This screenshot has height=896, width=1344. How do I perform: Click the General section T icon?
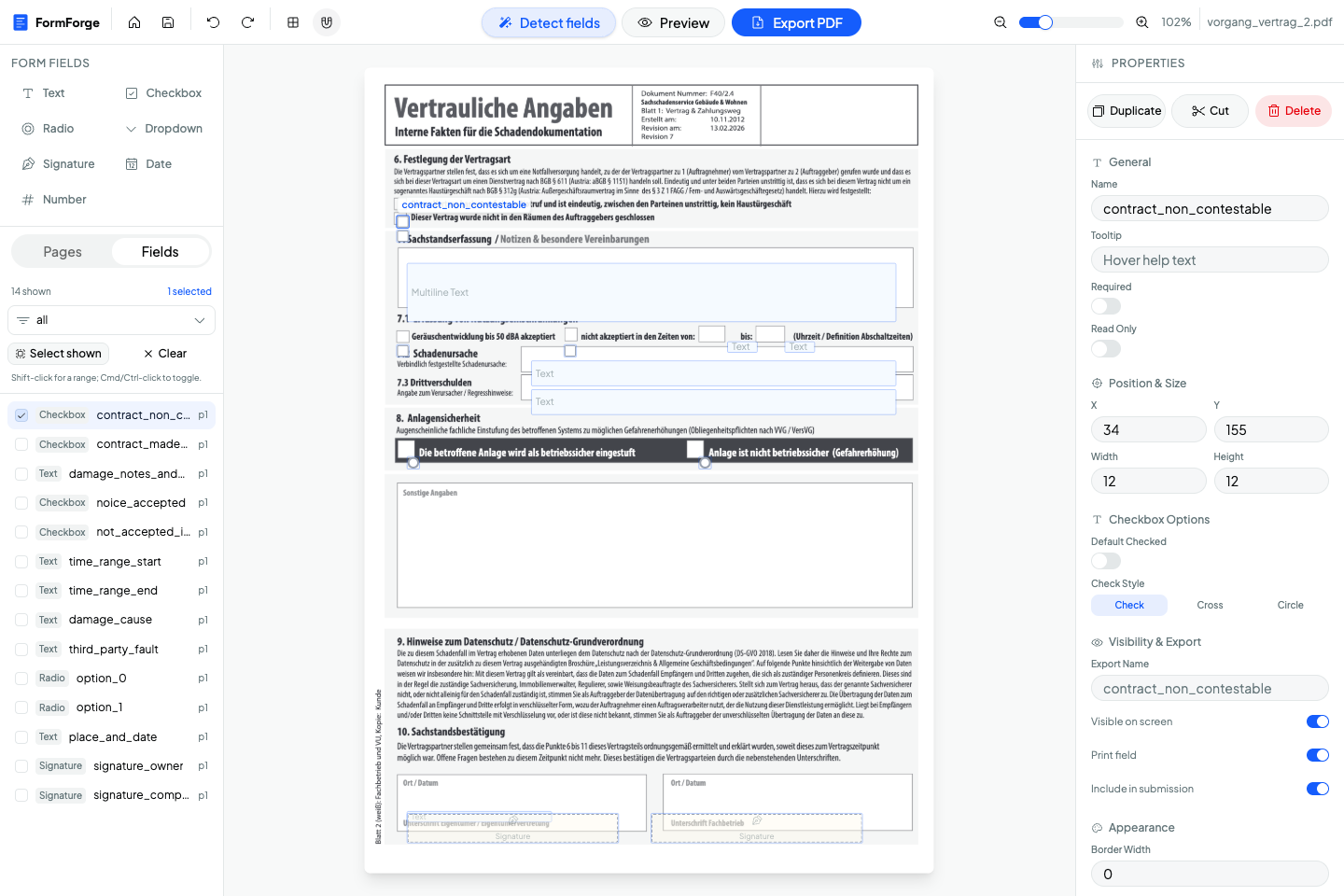pyautogui.click(x=1098, y=162)
